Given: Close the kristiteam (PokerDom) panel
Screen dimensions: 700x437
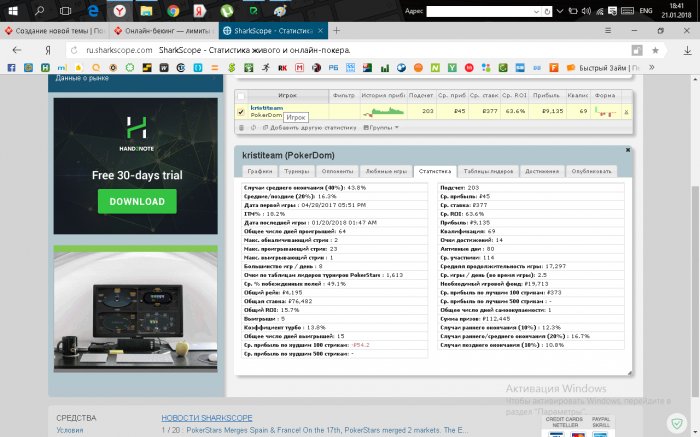Looking at the screenshot, I should pos(628,150).
